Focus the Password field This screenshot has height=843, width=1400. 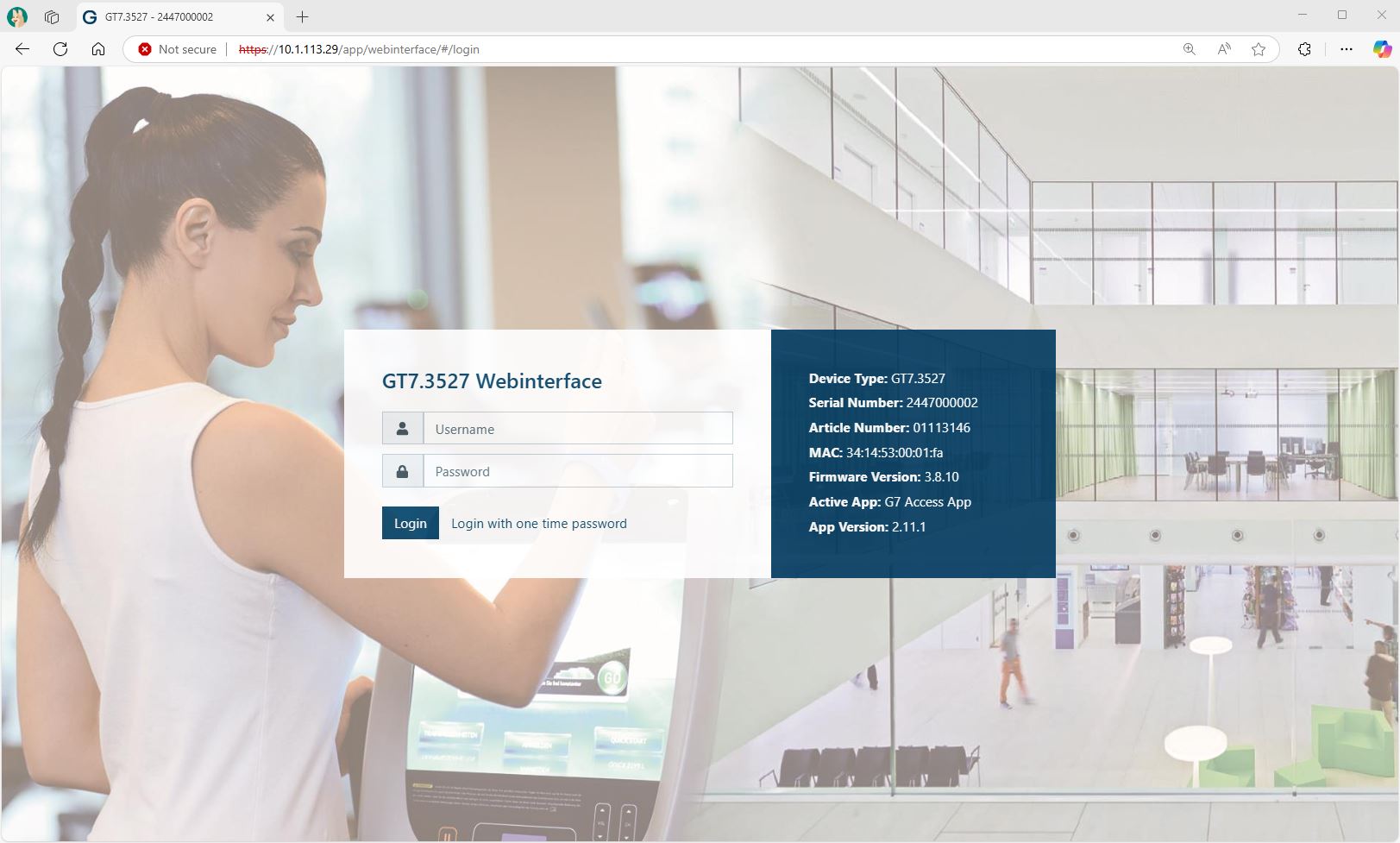[578, 471]
